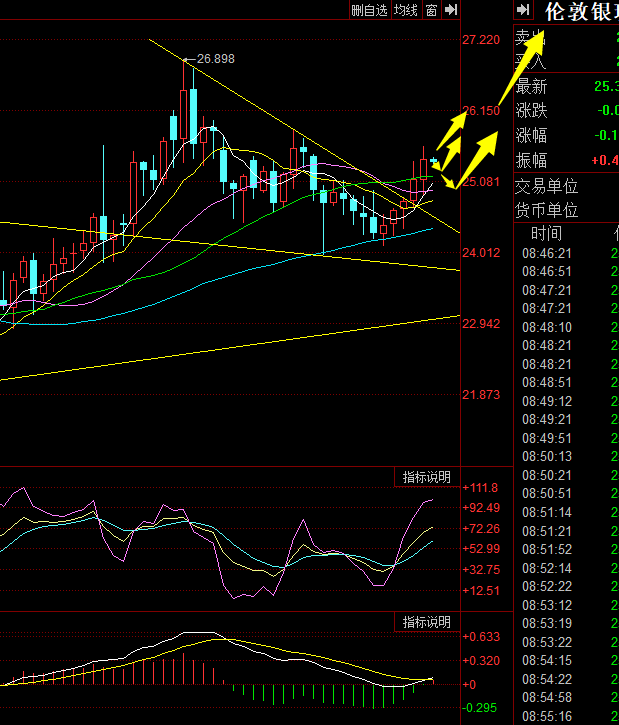Click the +0.320 MACD scale value
This screenshot has height=725, width=619.
481,661
